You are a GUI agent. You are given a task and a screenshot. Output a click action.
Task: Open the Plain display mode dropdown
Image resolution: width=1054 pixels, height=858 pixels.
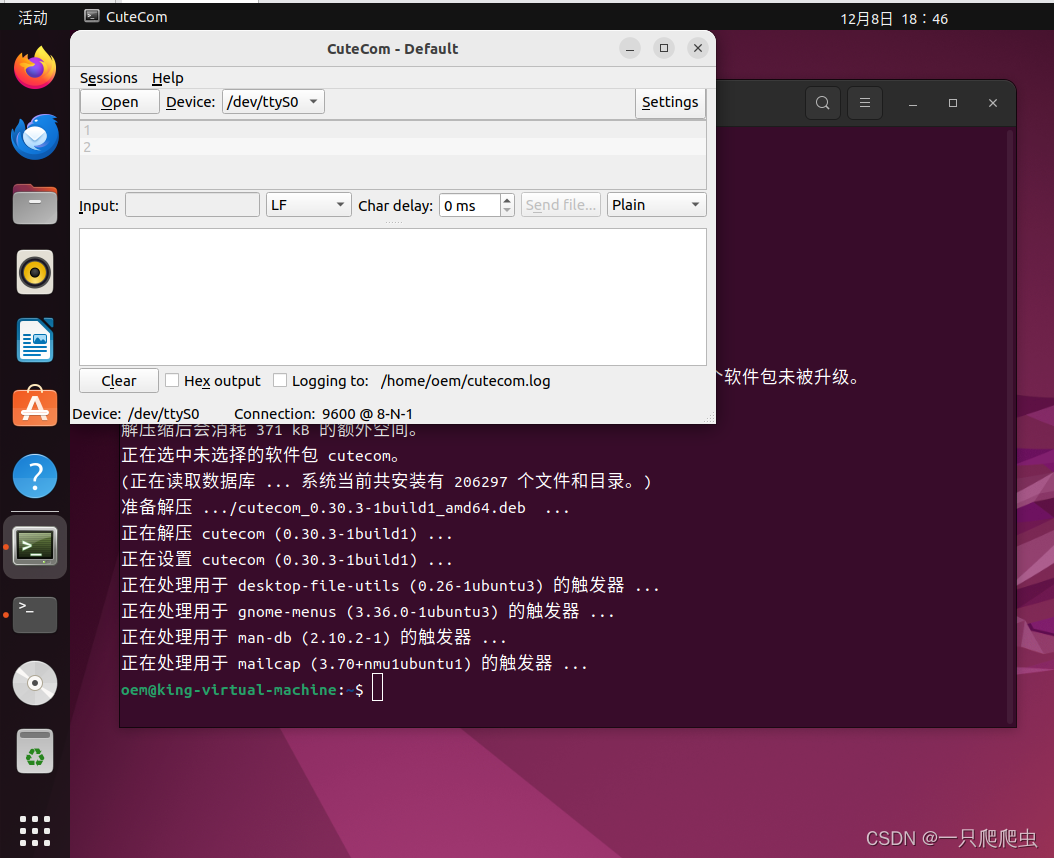(x=656, y=204)
